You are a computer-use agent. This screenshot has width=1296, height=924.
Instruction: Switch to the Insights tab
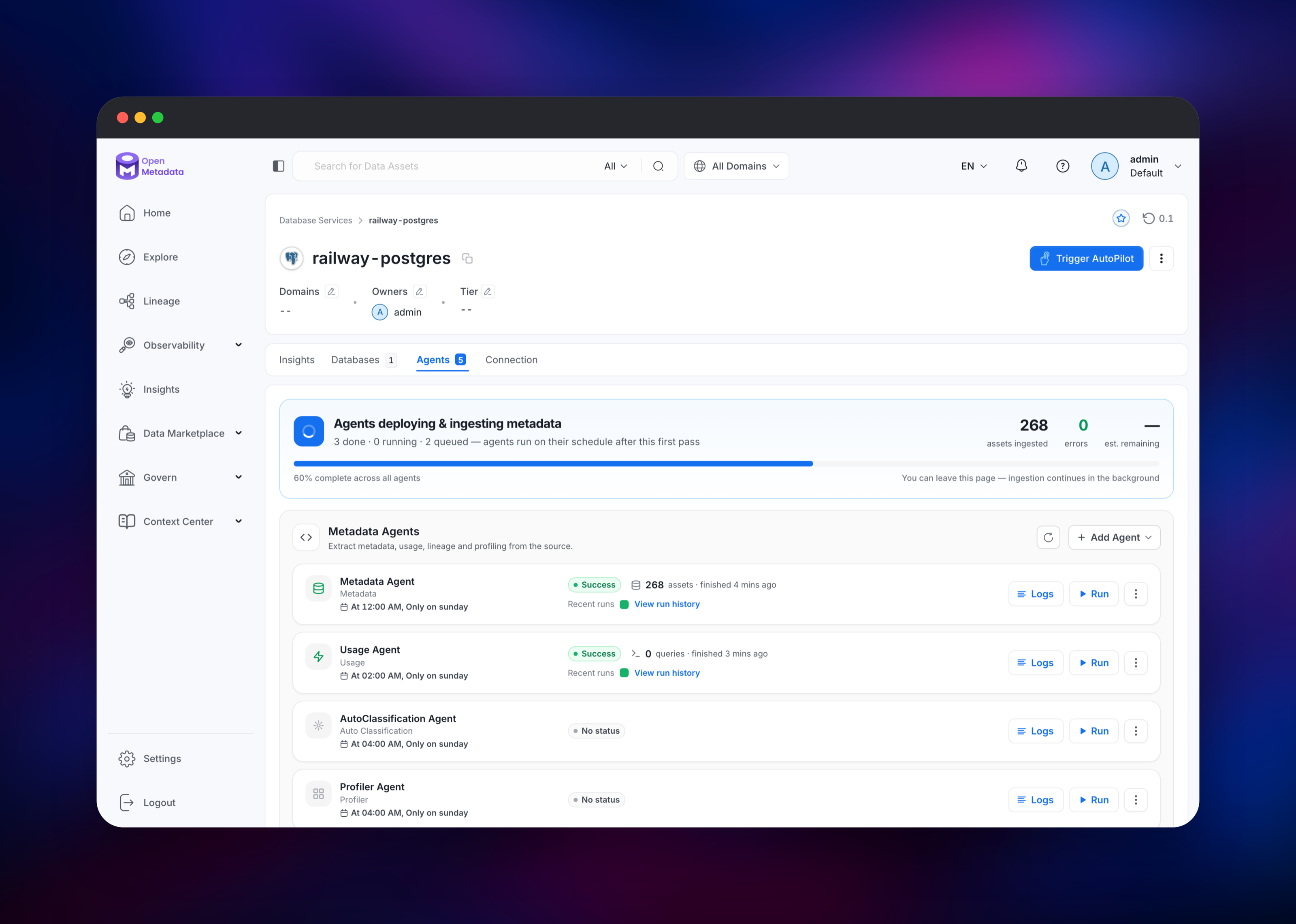(296, 360)
